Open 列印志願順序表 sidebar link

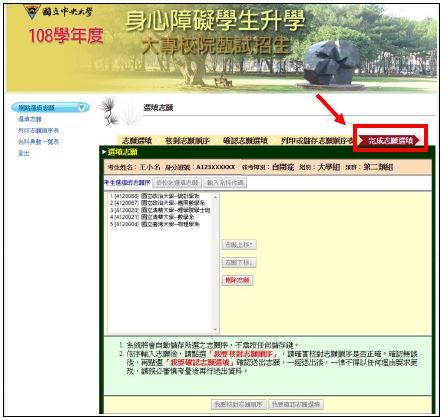pos(38,130)
